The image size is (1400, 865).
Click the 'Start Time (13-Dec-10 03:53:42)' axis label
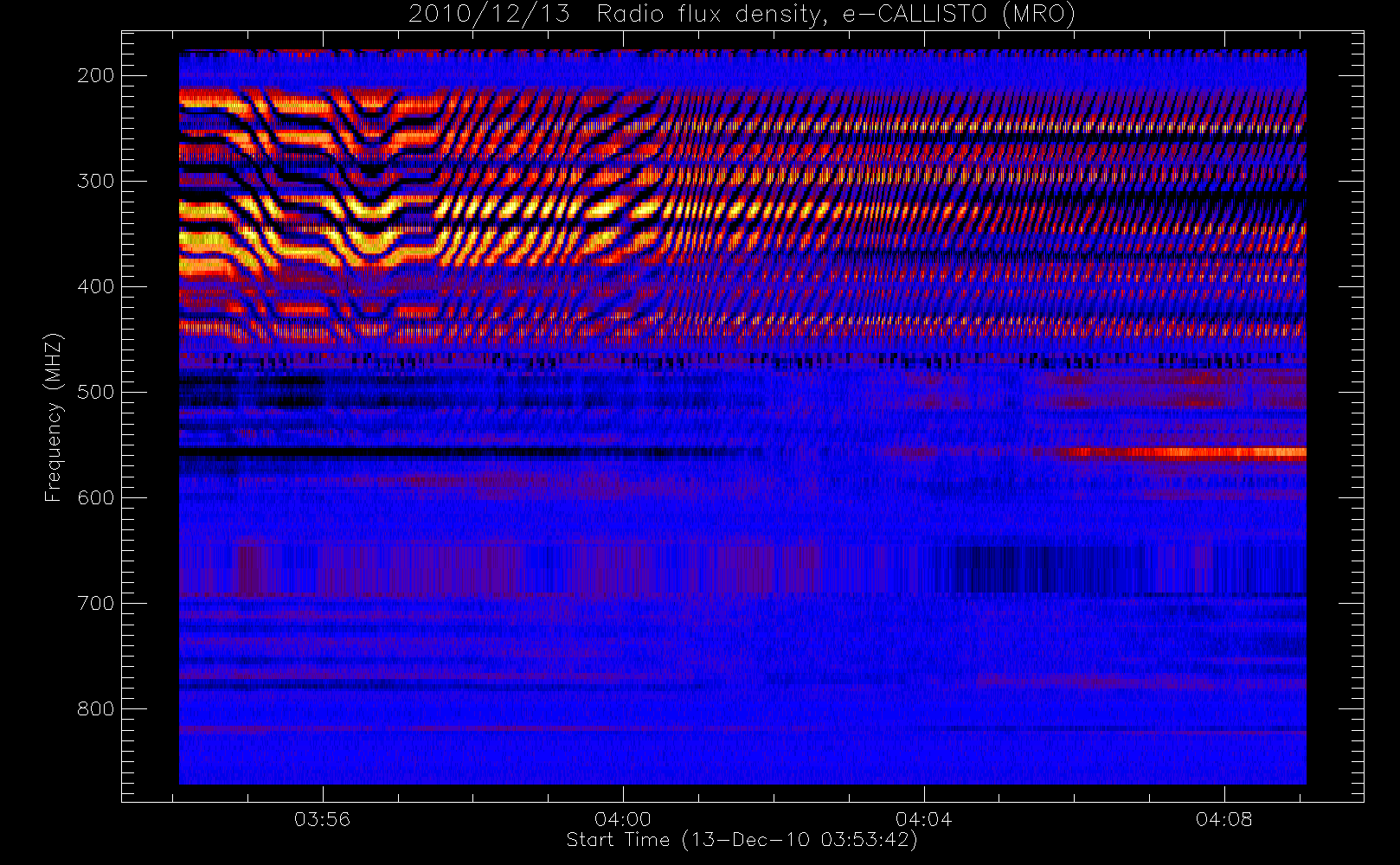742,840
